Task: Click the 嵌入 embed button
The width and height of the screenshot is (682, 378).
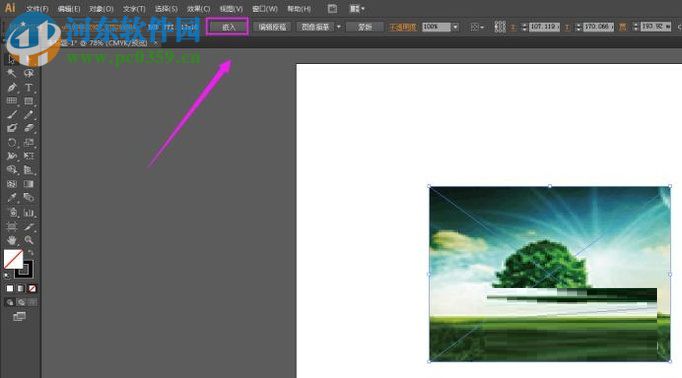Action: pos(228,27)
